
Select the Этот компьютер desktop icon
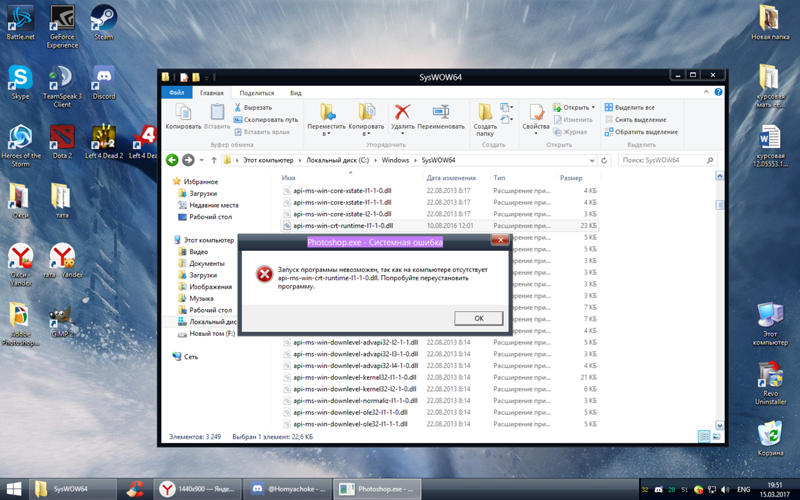point(770,324)
